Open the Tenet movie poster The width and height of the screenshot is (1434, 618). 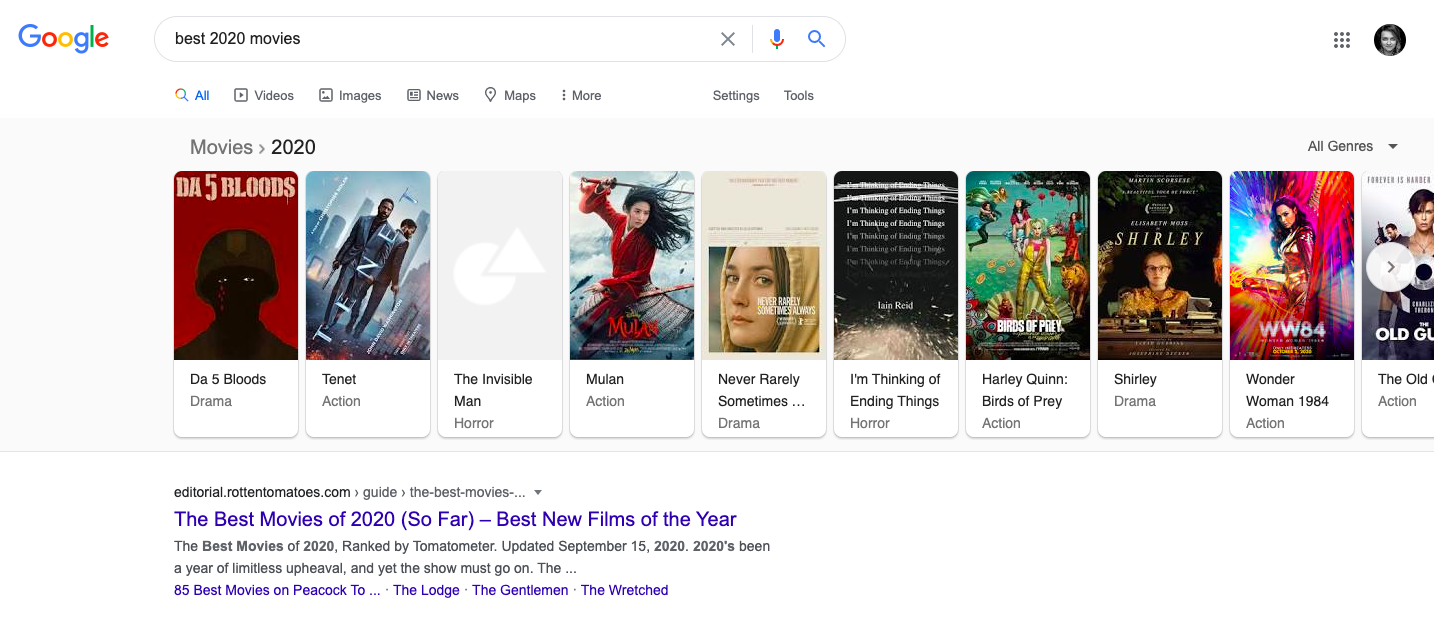pos(368,265)
